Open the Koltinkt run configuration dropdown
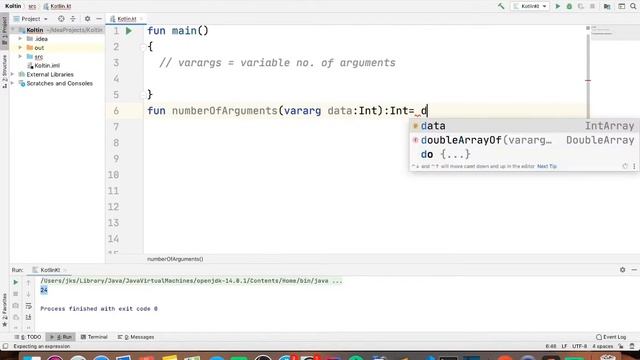The width and height of the screenshot is (640, 360). [530, 6]
